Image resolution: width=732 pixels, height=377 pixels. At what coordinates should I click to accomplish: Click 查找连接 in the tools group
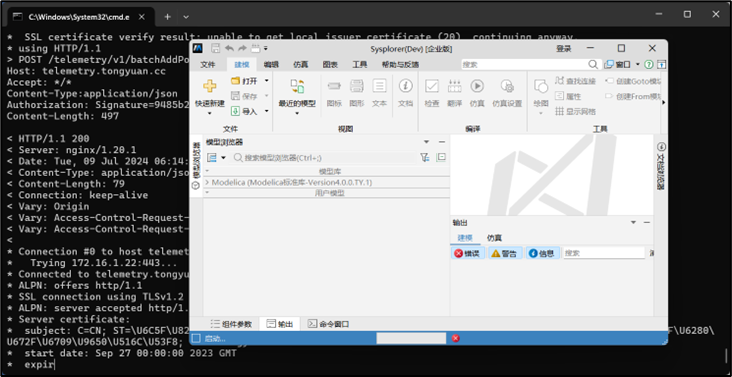pyautogui.click(x=576, y=81)
